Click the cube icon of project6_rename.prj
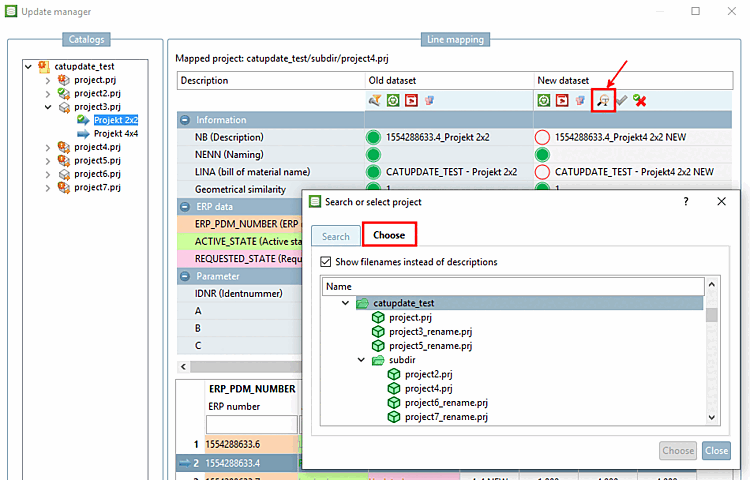This screenshot has height=480, width=750. pyautogui.click(x=394, y=403)
